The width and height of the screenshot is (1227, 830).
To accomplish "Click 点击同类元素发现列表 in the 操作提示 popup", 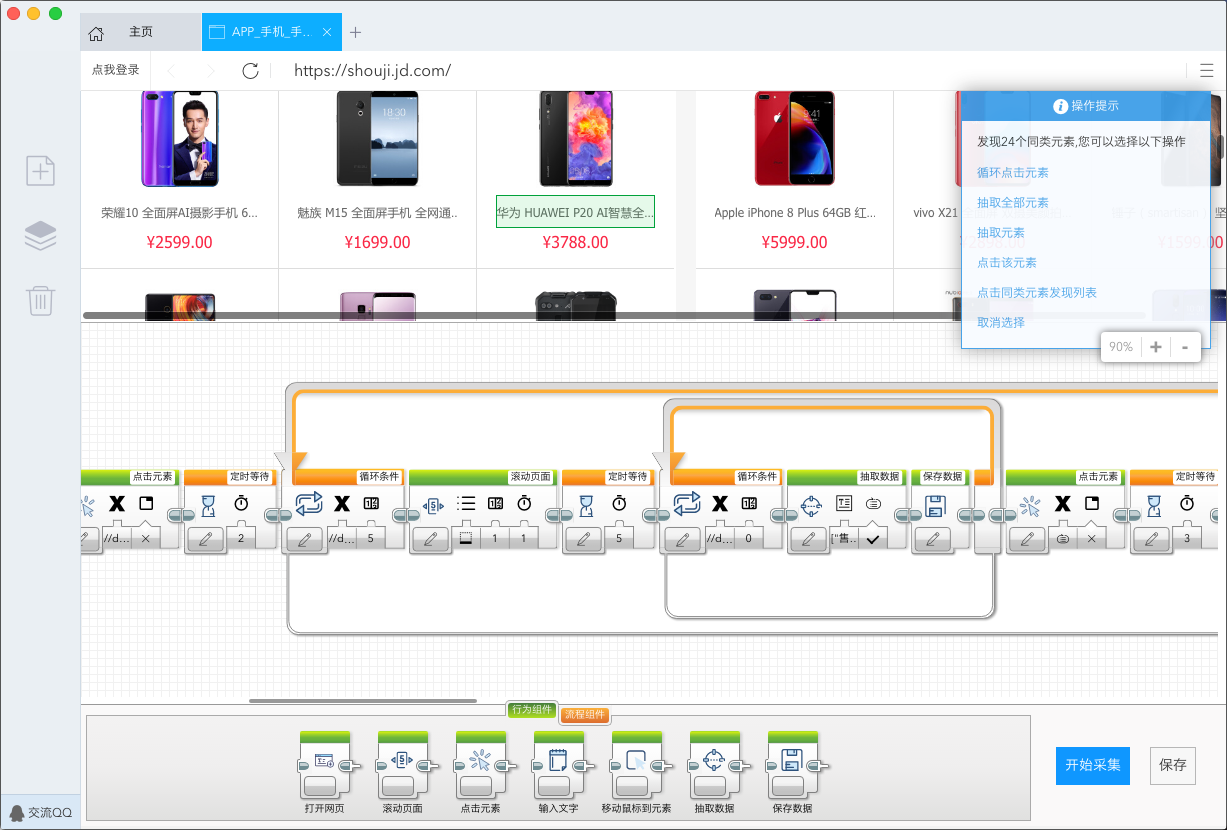I will click(x=1037, y=293).
